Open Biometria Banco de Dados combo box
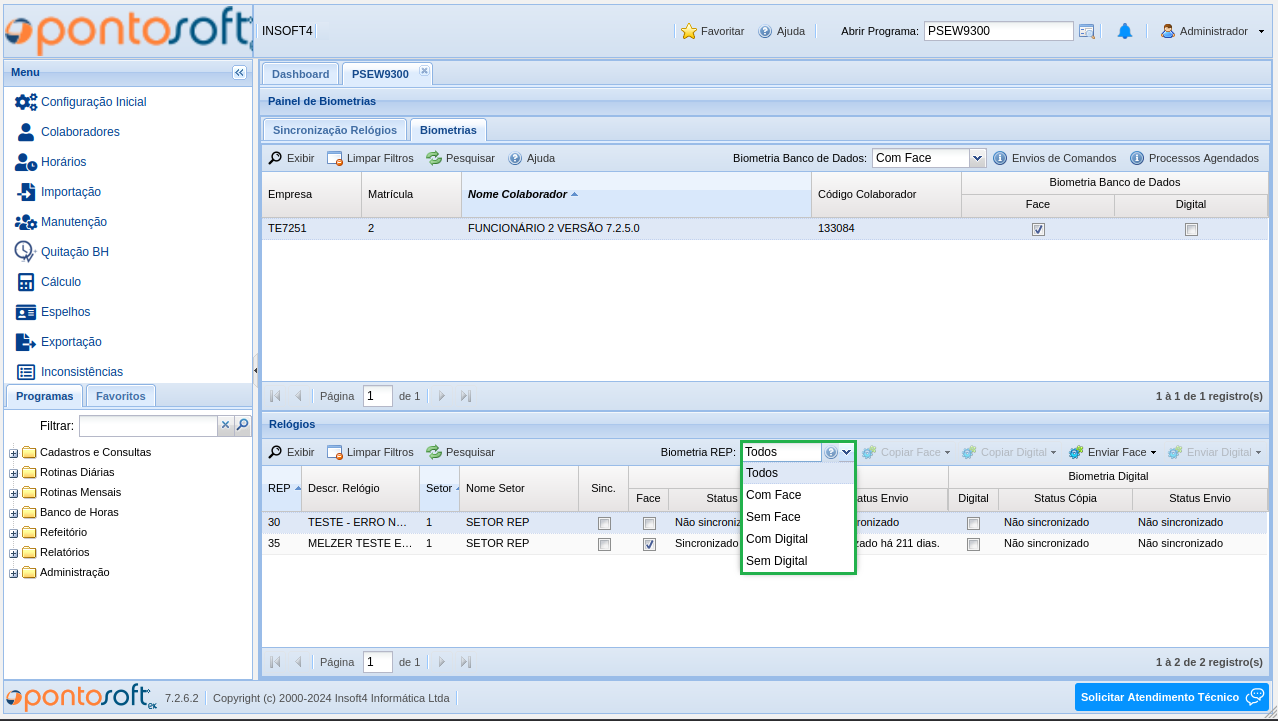Screen dimensions: 1278x721 pos(977,158)
